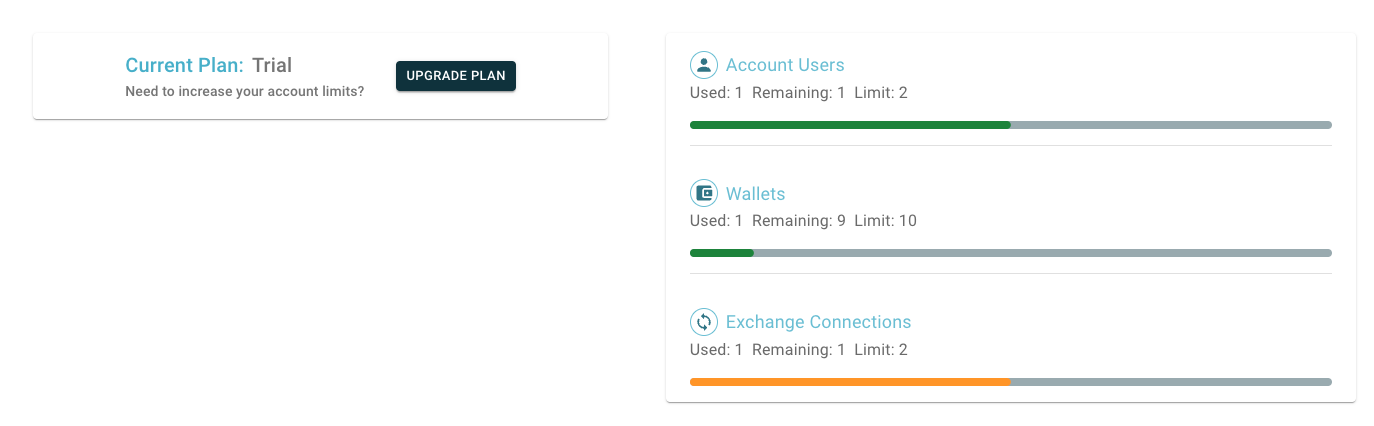The image size is (1374, 426).
Task: Click the Account Users person icon
Action: point(704,65)
